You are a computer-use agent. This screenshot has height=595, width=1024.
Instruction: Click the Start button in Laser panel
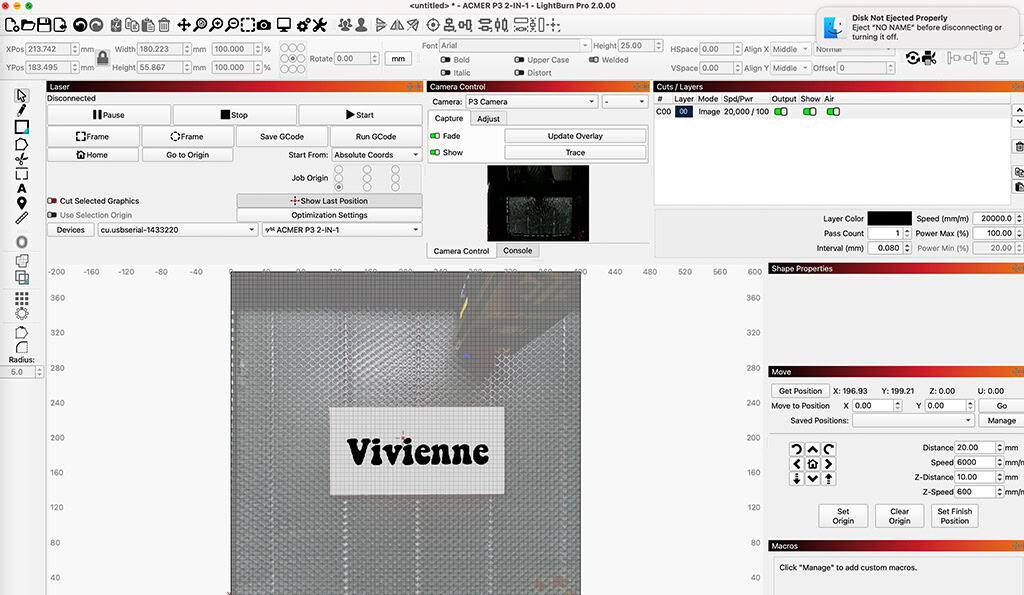[360, 115]
